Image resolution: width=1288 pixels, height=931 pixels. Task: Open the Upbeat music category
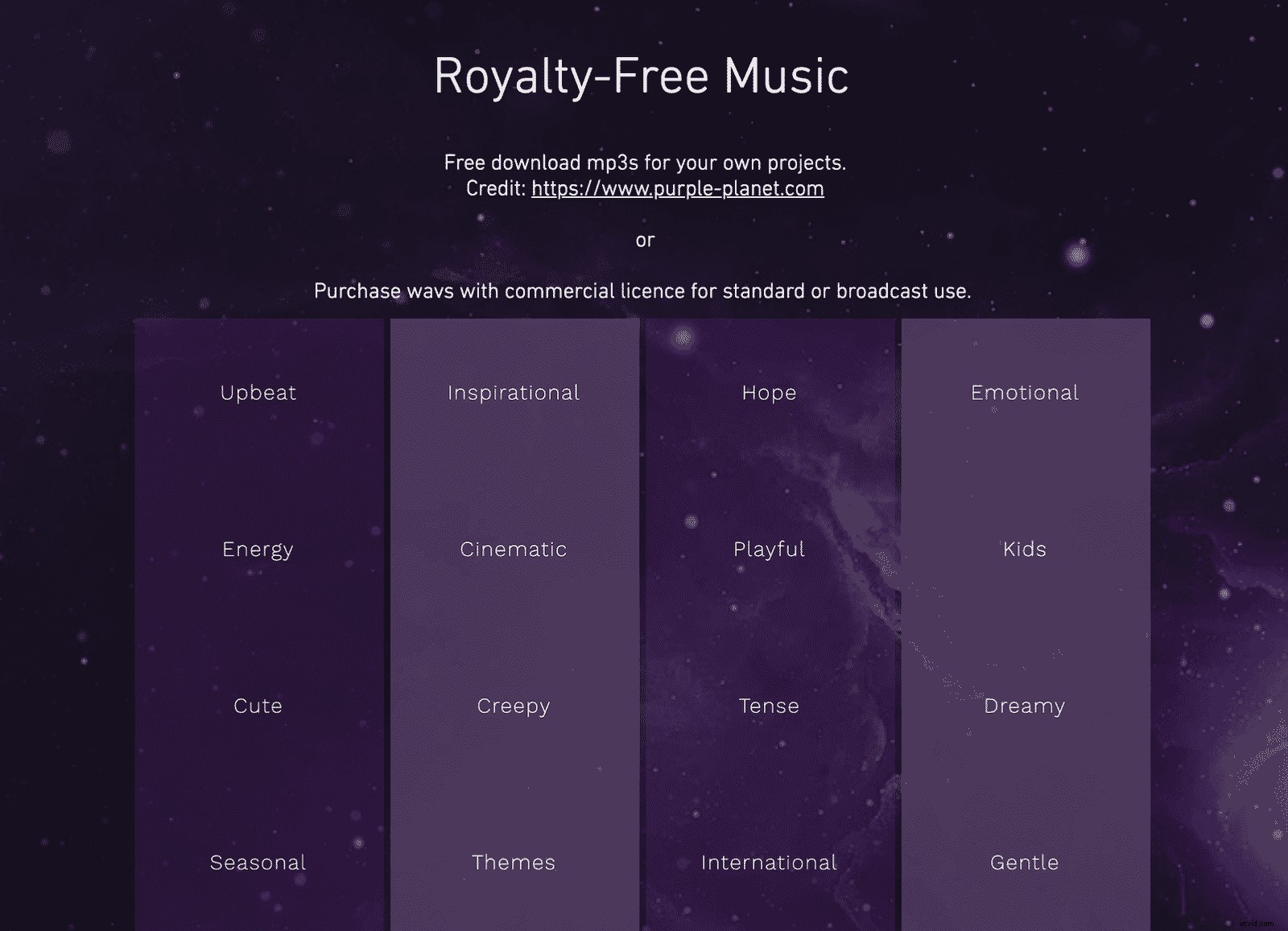(x=257, y=393)
